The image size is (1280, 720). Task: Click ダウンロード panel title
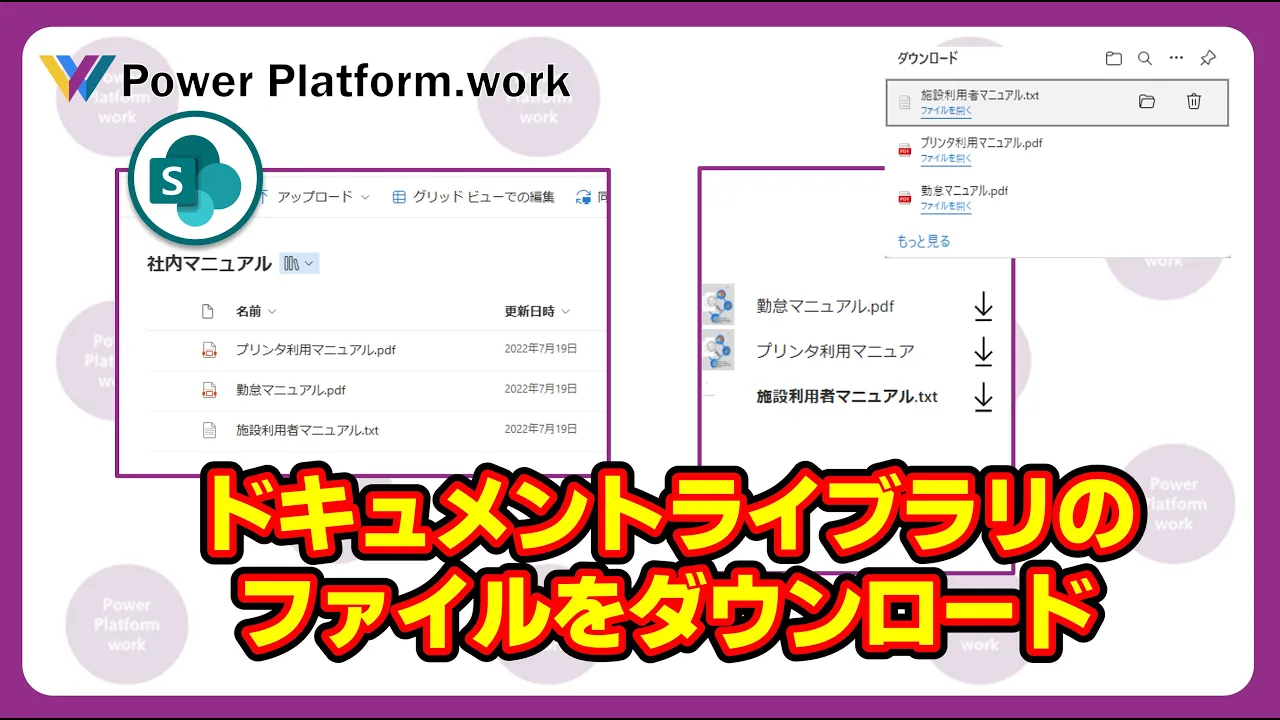click(927, 58)
